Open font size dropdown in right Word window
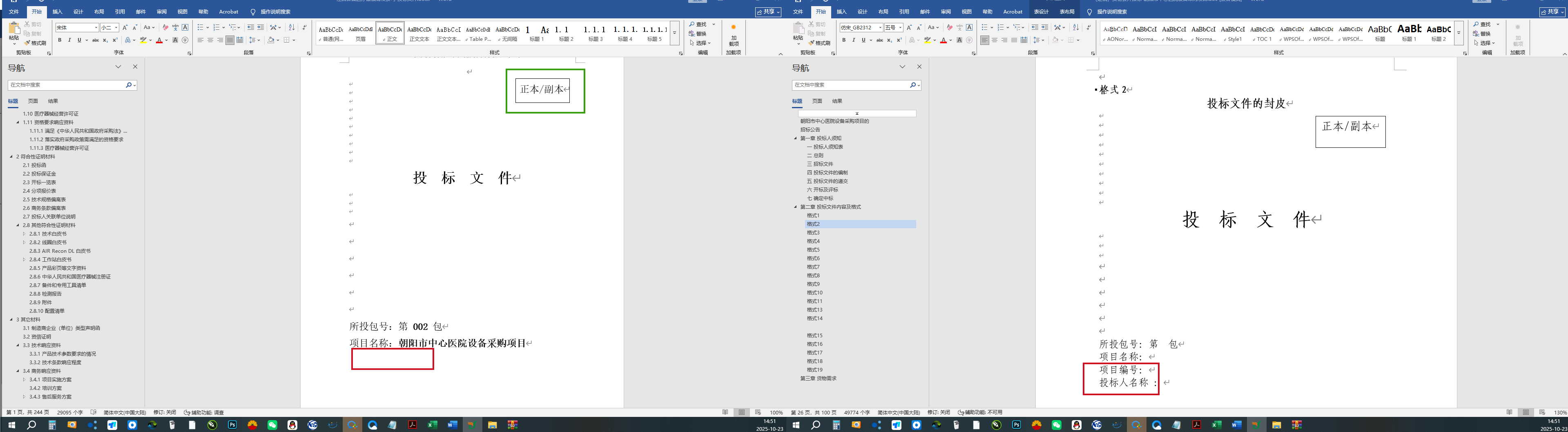 [x=900, y=27]
